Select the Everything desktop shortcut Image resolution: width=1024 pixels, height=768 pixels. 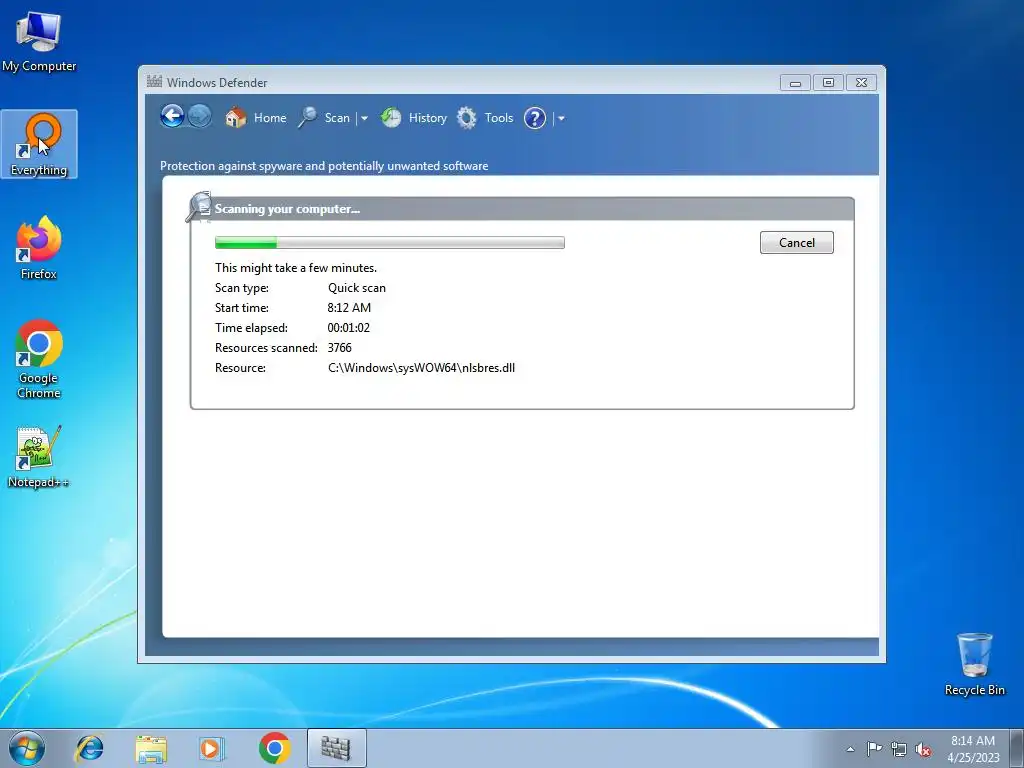point(39,144)
